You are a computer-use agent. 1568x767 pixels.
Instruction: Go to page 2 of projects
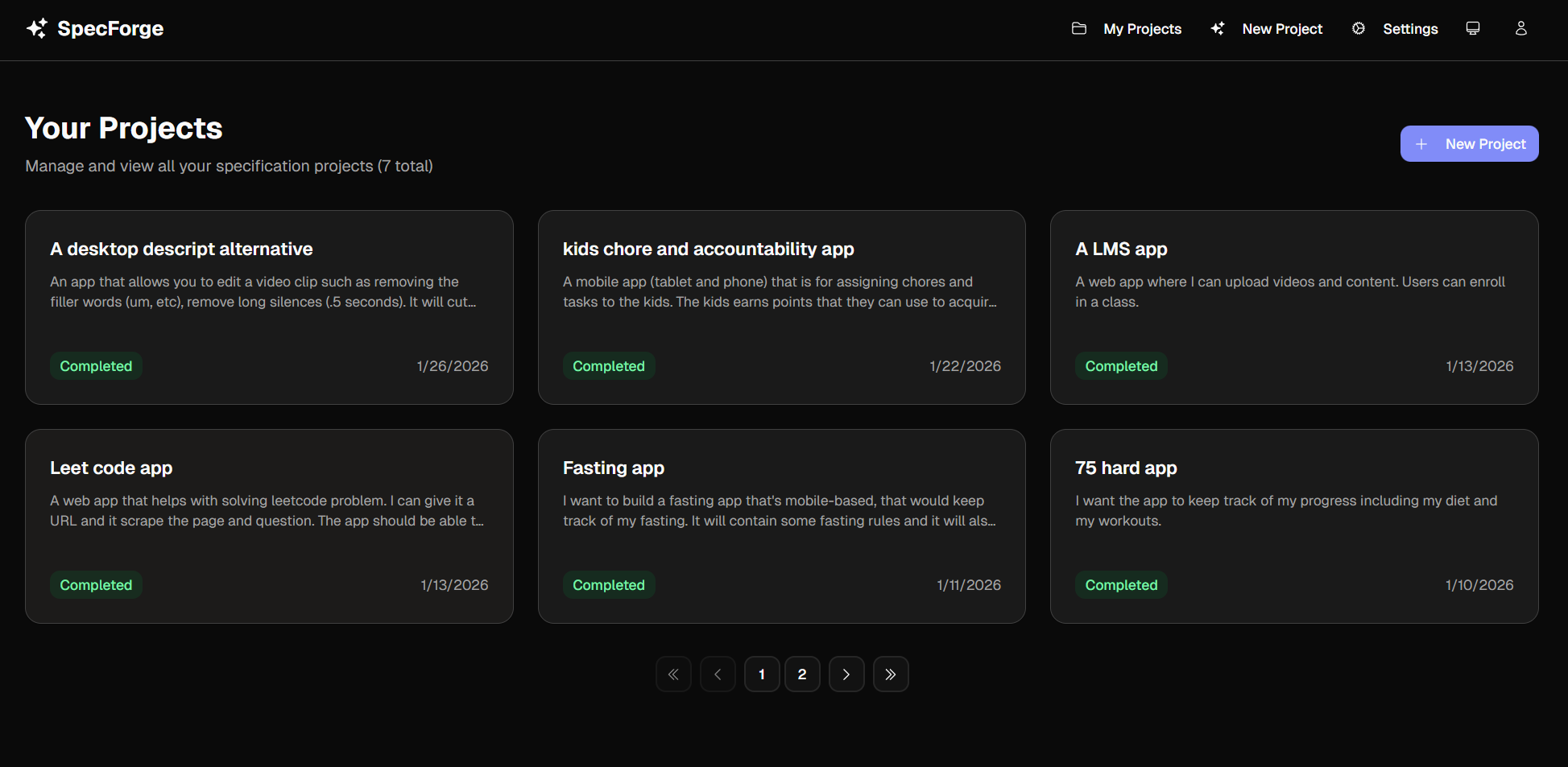pos(802,674)
